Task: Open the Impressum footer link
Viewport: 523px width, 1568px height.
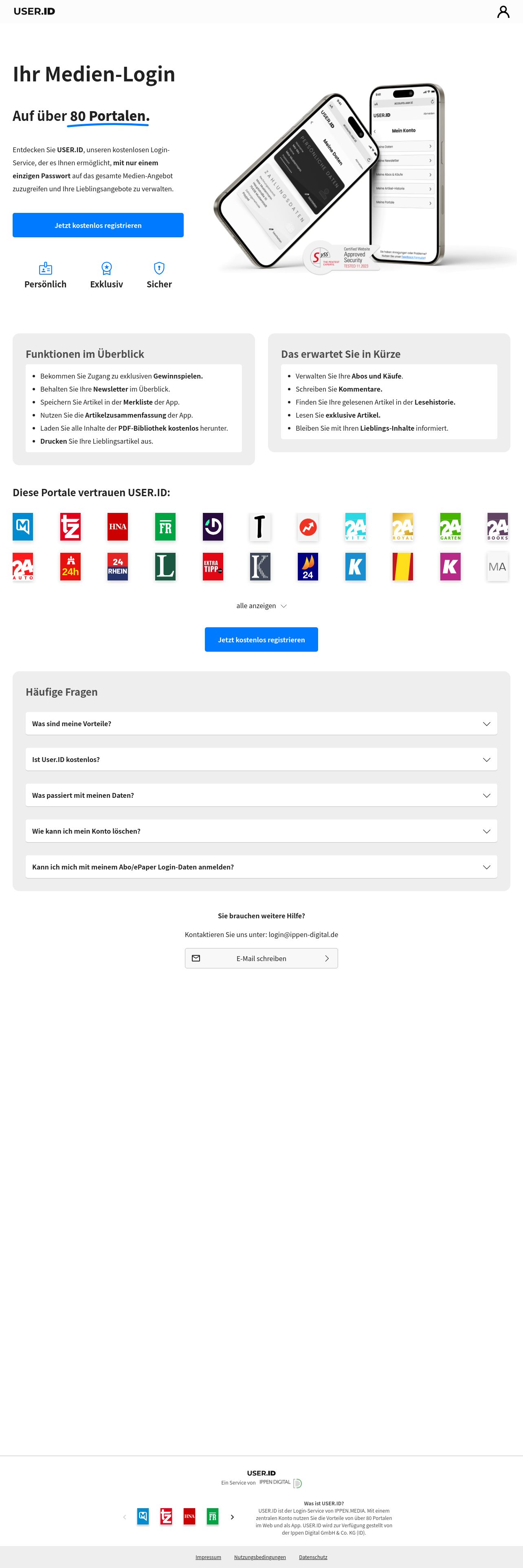Action: (x=208, y=1557)
